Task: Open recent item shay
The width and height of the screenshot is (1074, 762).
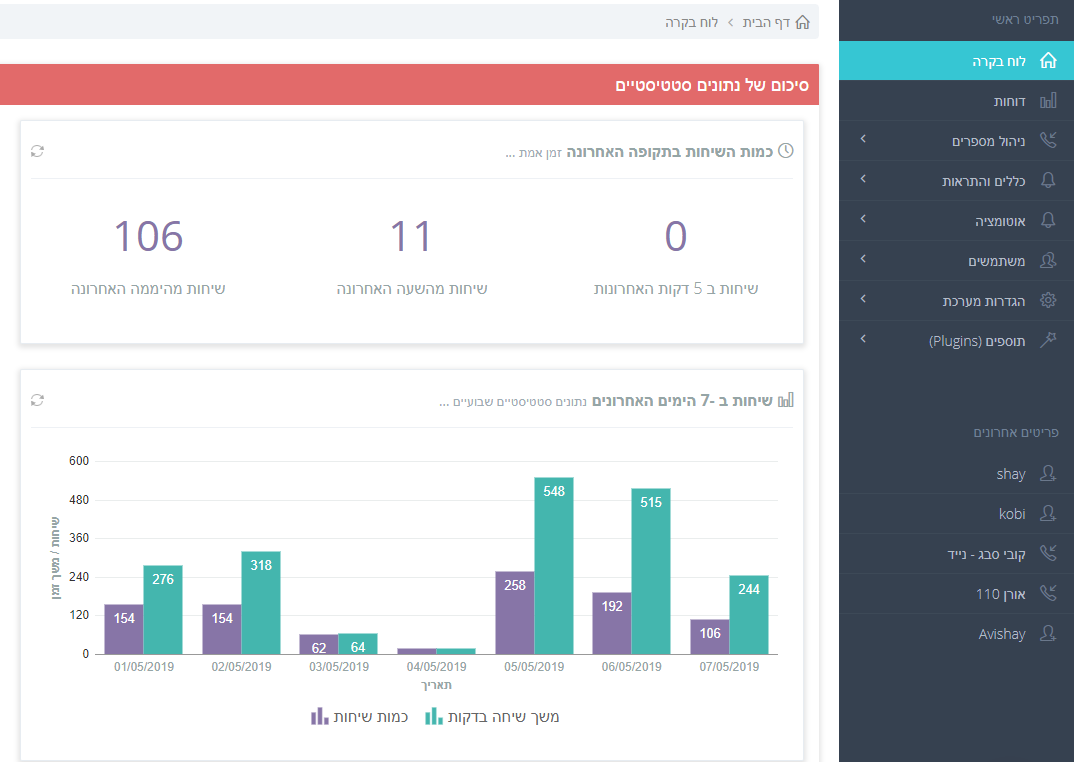Action: point(956,474)
